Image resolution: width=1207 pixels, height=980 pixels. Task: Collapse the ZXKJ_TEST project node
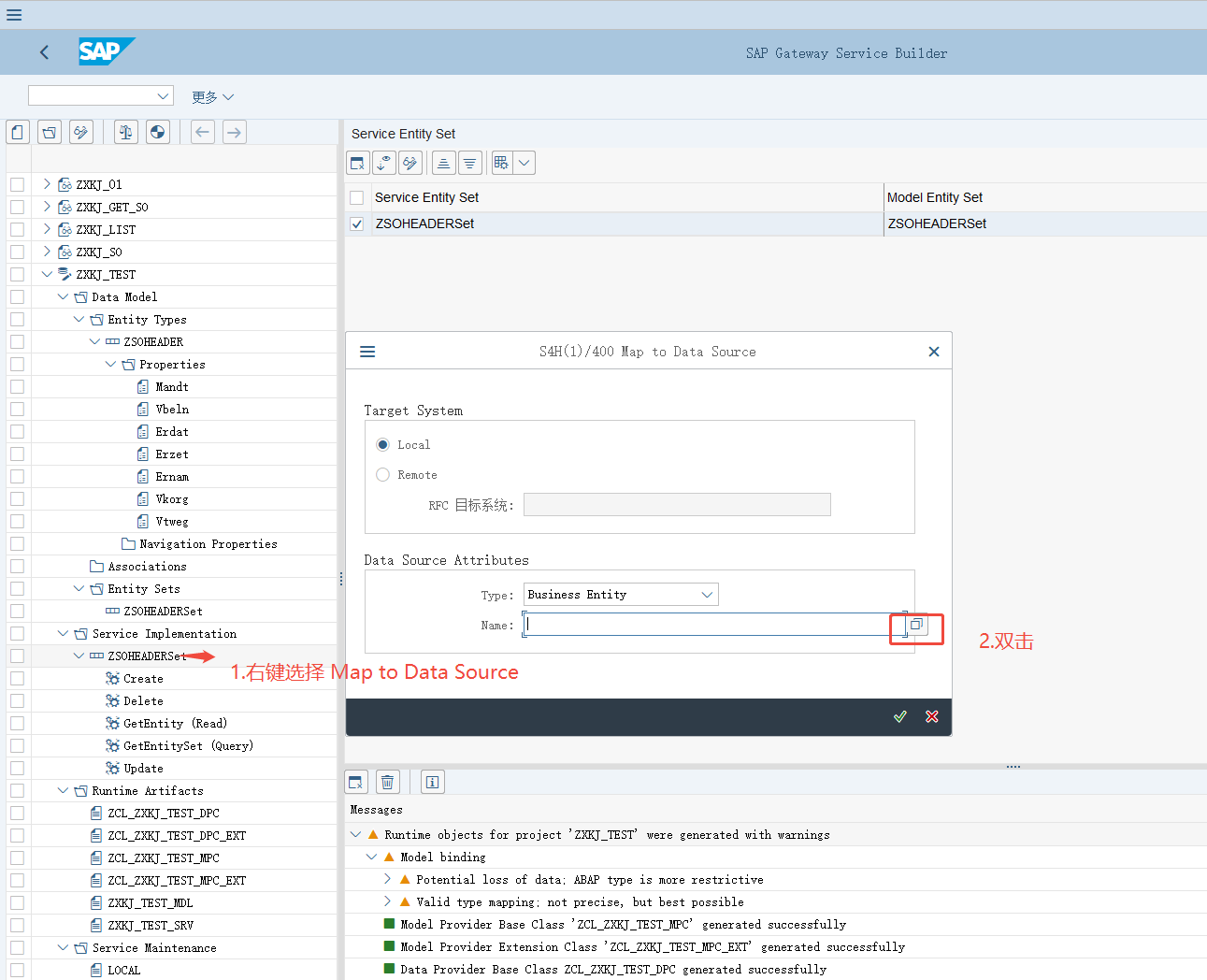pyautogui.click(x=47, y=274)
